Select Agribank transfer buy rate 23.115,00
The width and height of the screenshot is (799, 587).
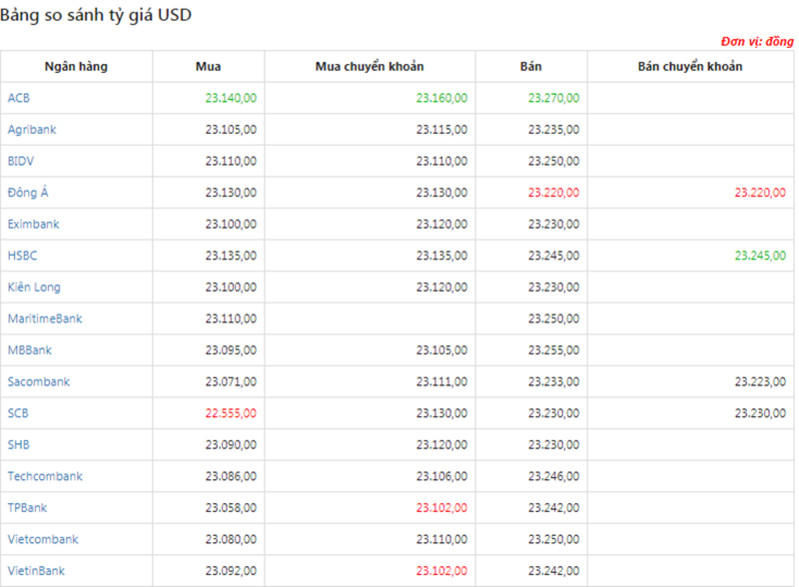click(x=442, y=129)
